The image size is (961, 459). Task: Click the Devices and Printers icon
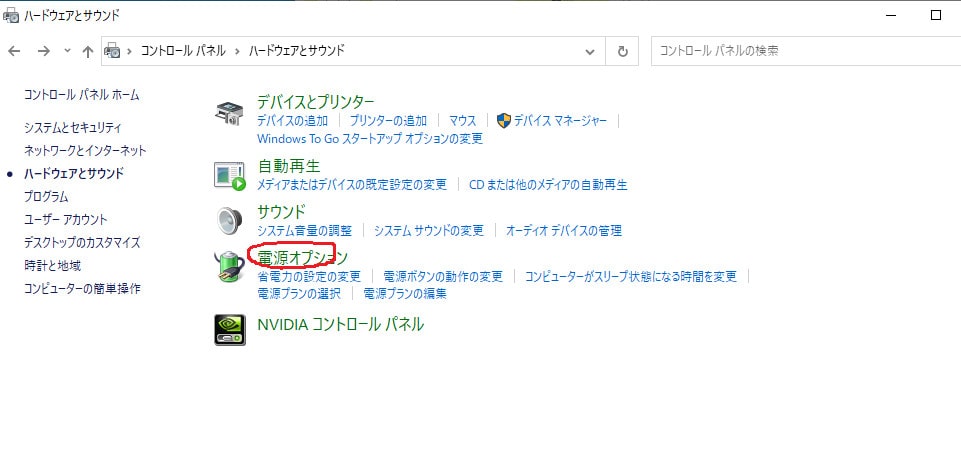pos(229,112)
